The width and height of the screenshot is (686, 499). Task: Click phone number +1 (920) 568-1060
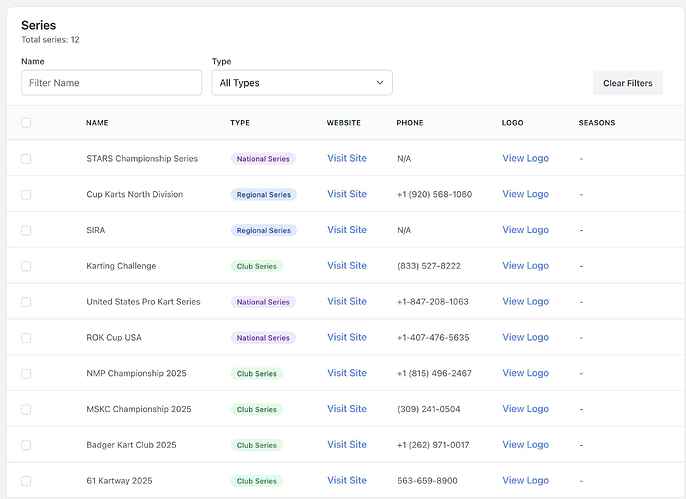pyautogui.click(x=434, y=194)
